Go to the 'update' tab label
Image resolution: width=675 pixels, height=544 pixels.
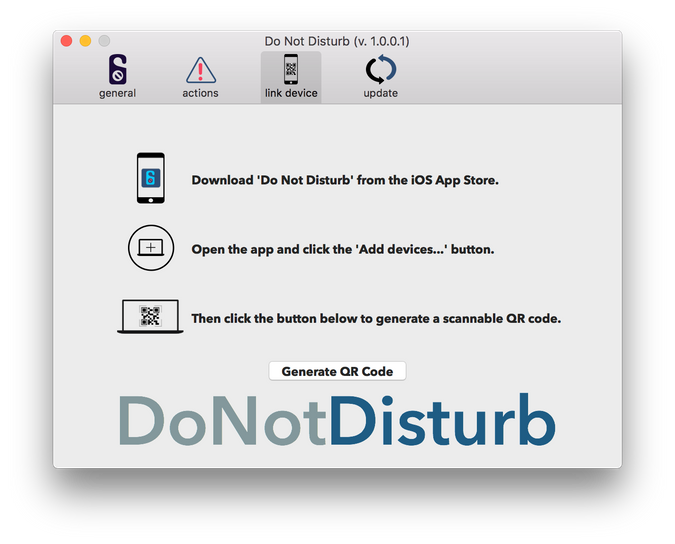tap(380, 94)
